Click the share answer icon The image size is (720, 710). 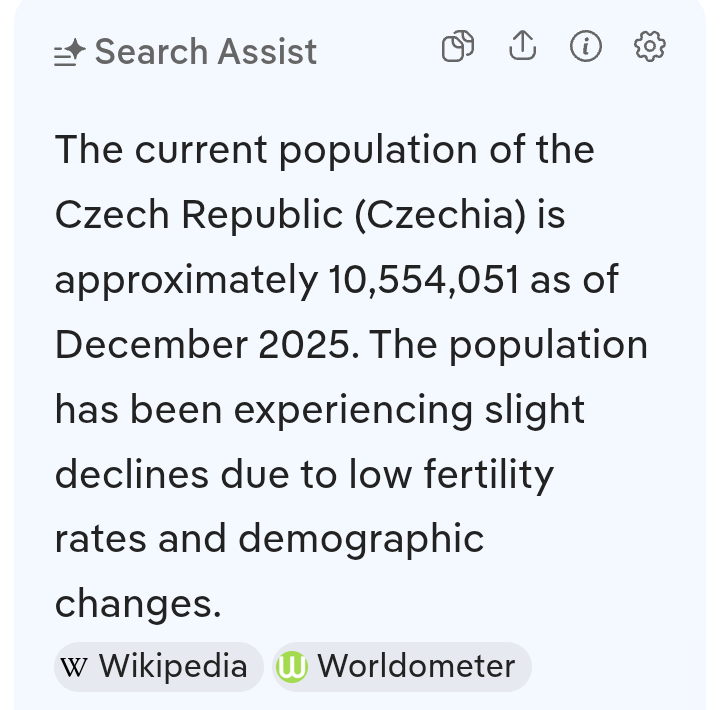pos(523,47)
